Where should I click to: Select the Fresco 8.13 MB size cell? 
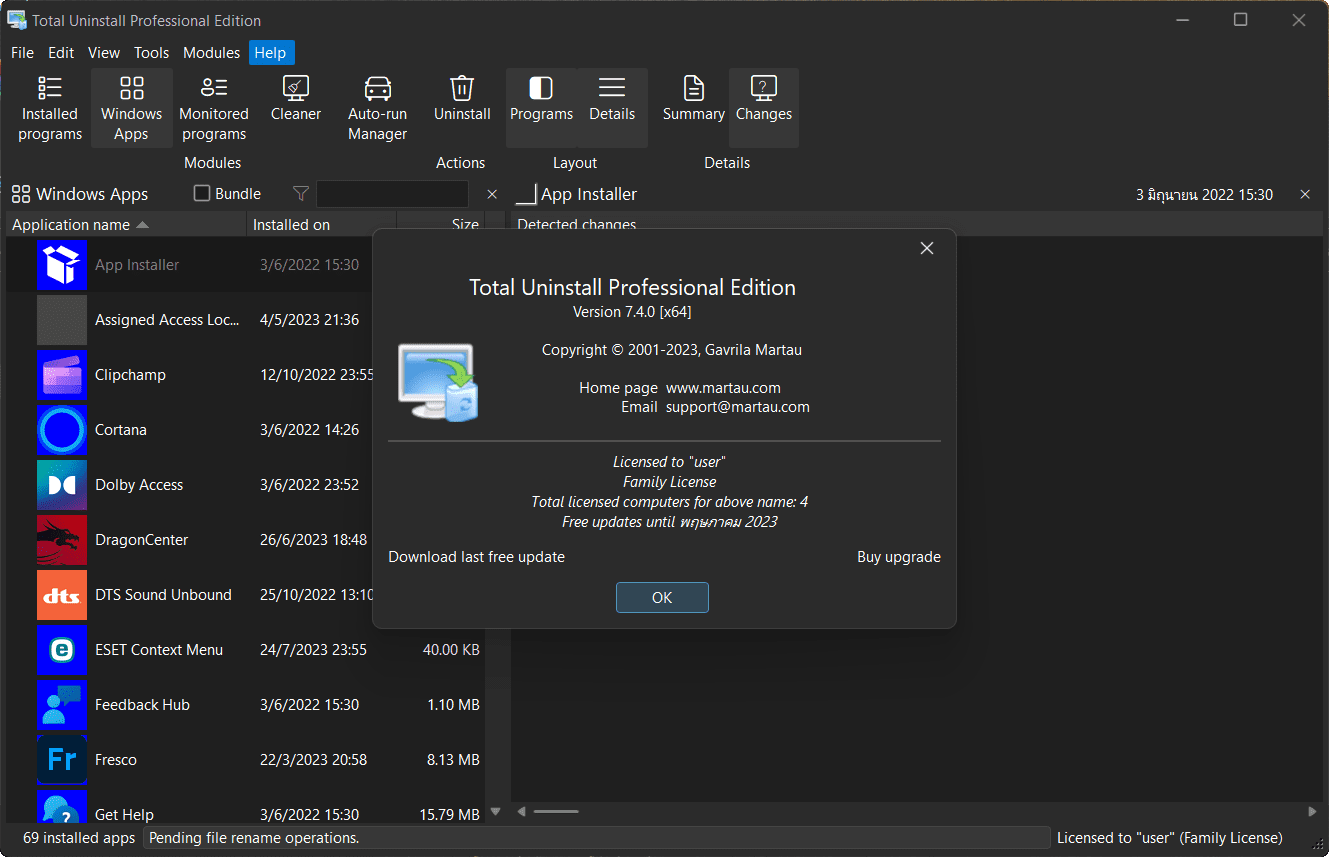pos(453,760)
